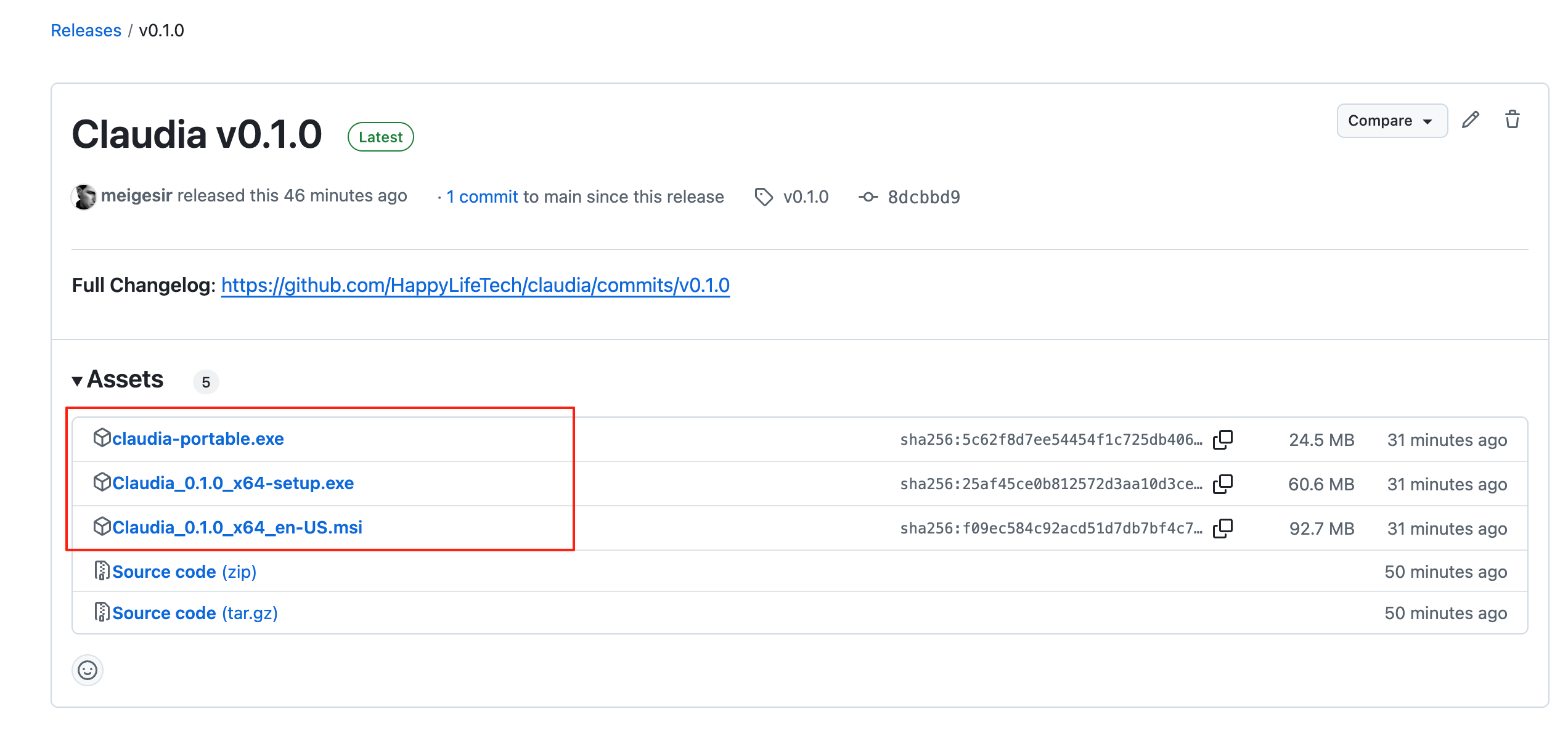The height and width of the screenshot is (754, 1568).
Task: Click the trash delete release icon
Action: click(1512, 120)
